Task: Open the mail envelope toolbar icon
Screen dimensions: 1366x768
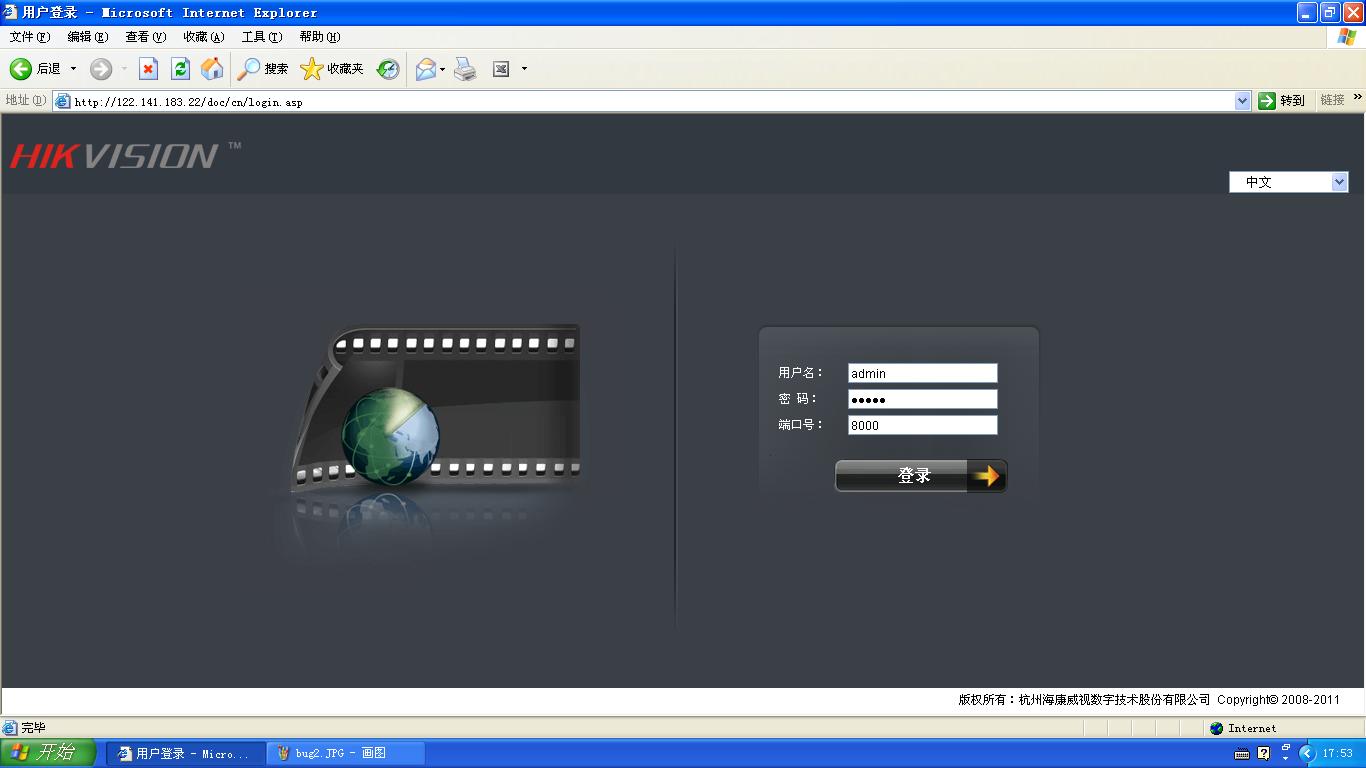Action: pos(426,69)
